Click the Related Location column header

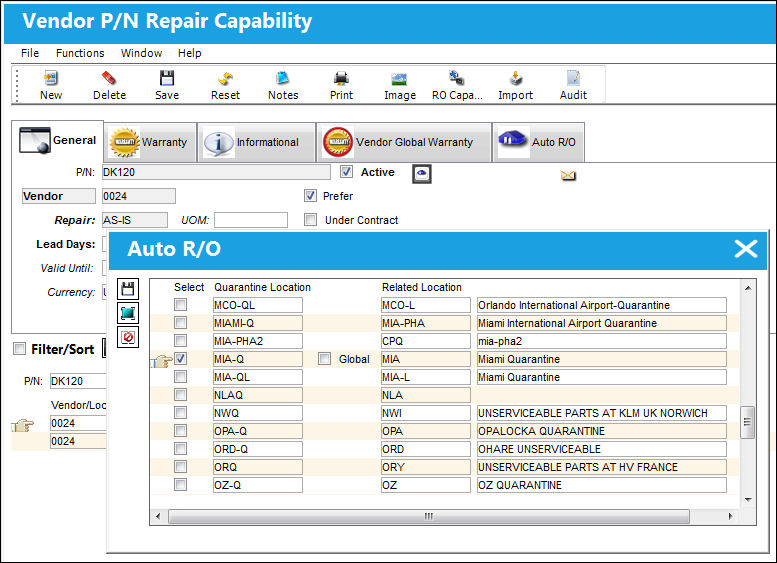pyautogui.click(x=422, y=287)
